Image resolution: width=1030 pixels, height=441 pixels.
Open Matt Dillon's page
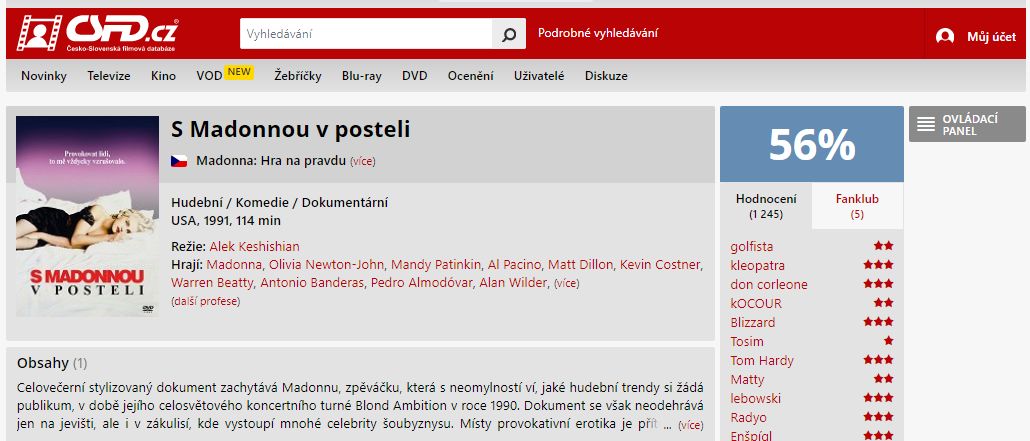tap(581, 265)
